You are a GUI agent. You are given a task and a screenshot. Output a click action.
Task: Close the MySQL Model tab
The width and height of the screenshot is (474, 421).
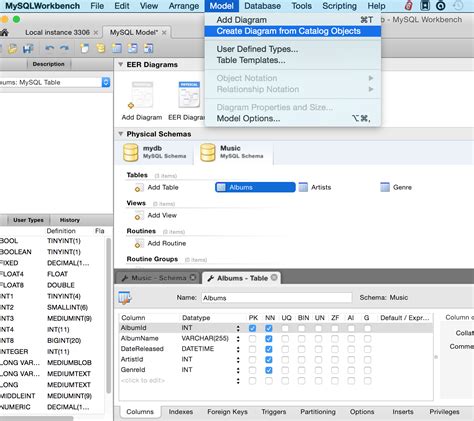[x=164, y=33]
